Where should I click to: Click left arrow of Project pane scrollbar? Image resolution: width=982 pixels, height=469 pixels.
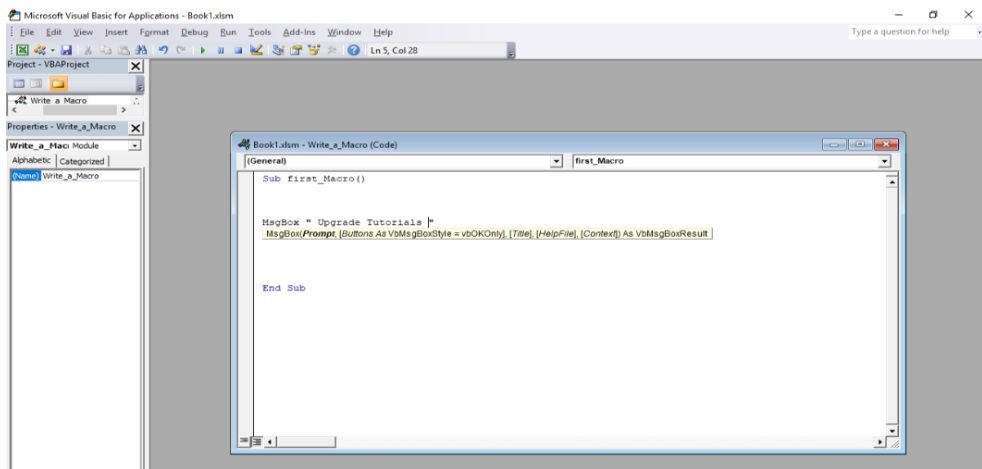(14, 110)
